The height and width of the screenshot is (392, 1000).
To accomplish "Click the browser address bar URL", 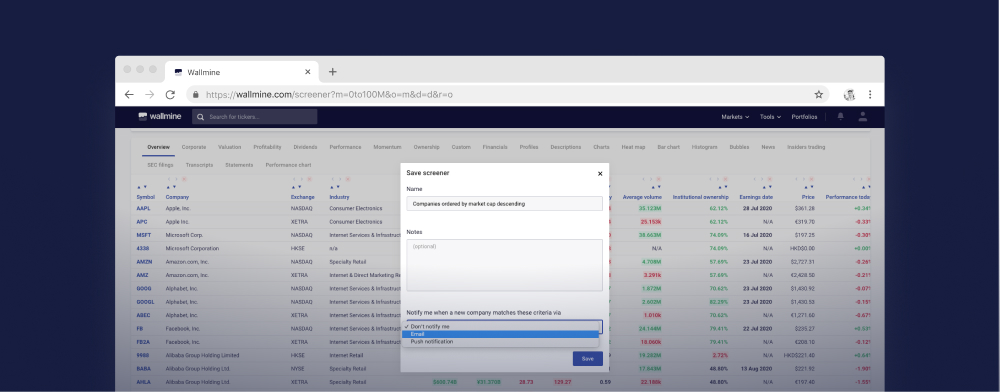I will coord(329,94).
